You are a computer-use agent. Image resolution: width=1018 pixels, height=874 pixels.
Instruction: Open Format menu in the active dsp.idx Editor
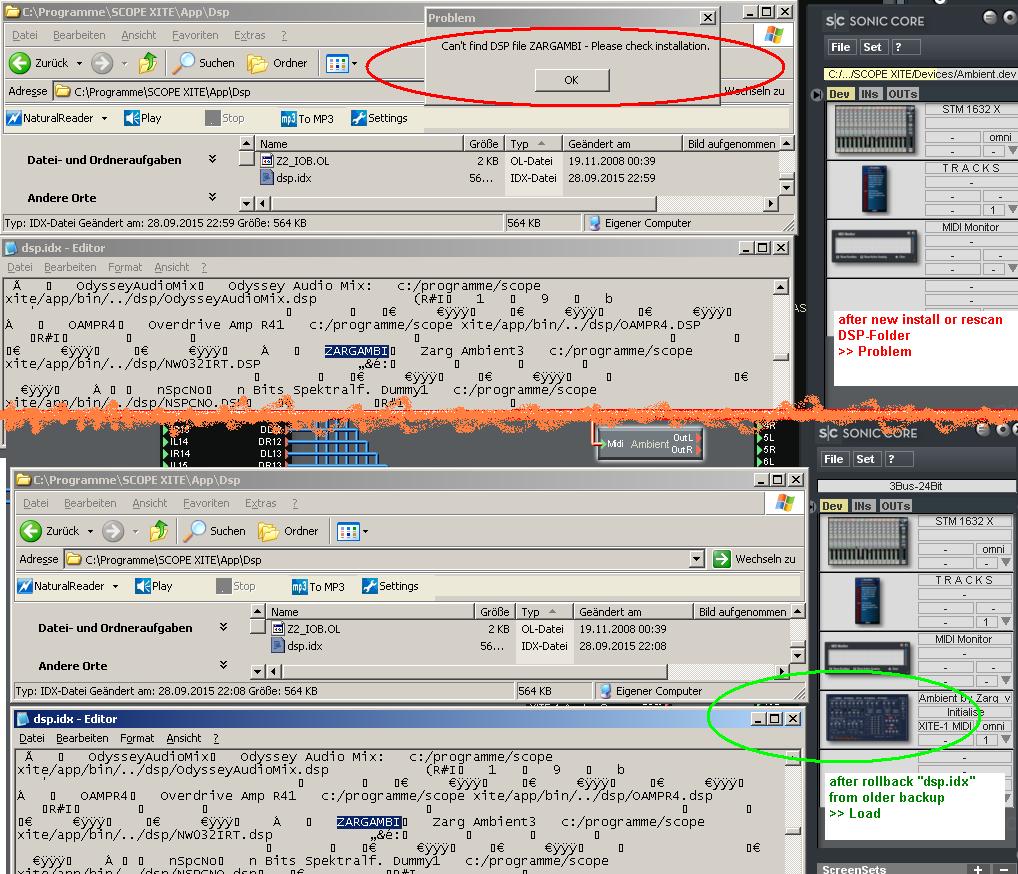(x=137, y=738)
